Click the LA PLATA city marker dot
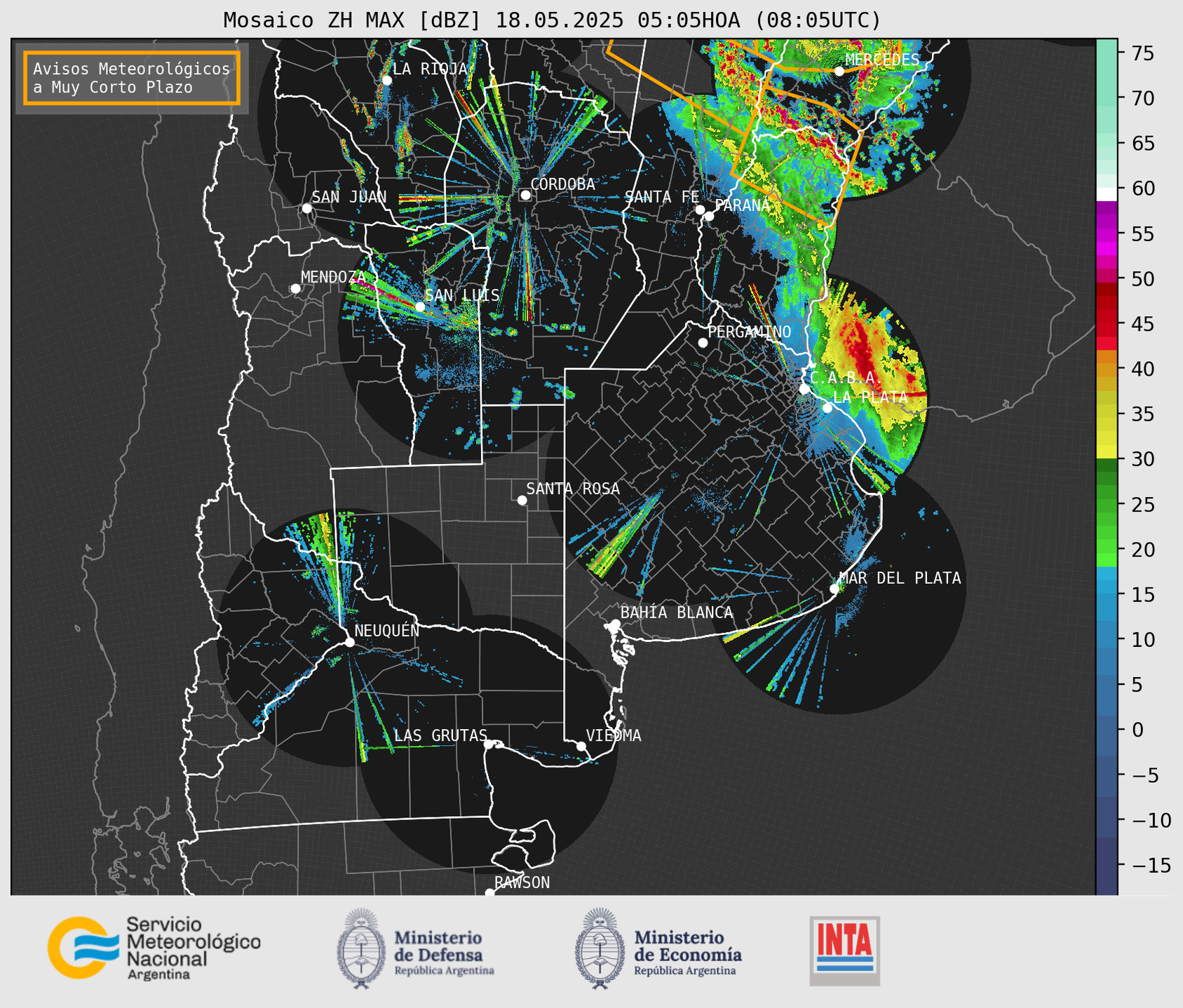 point(827,407)
